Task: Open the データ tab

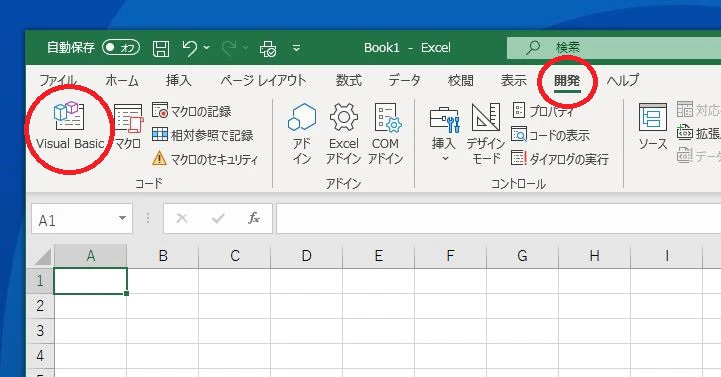Action: (x=404, y=80)
